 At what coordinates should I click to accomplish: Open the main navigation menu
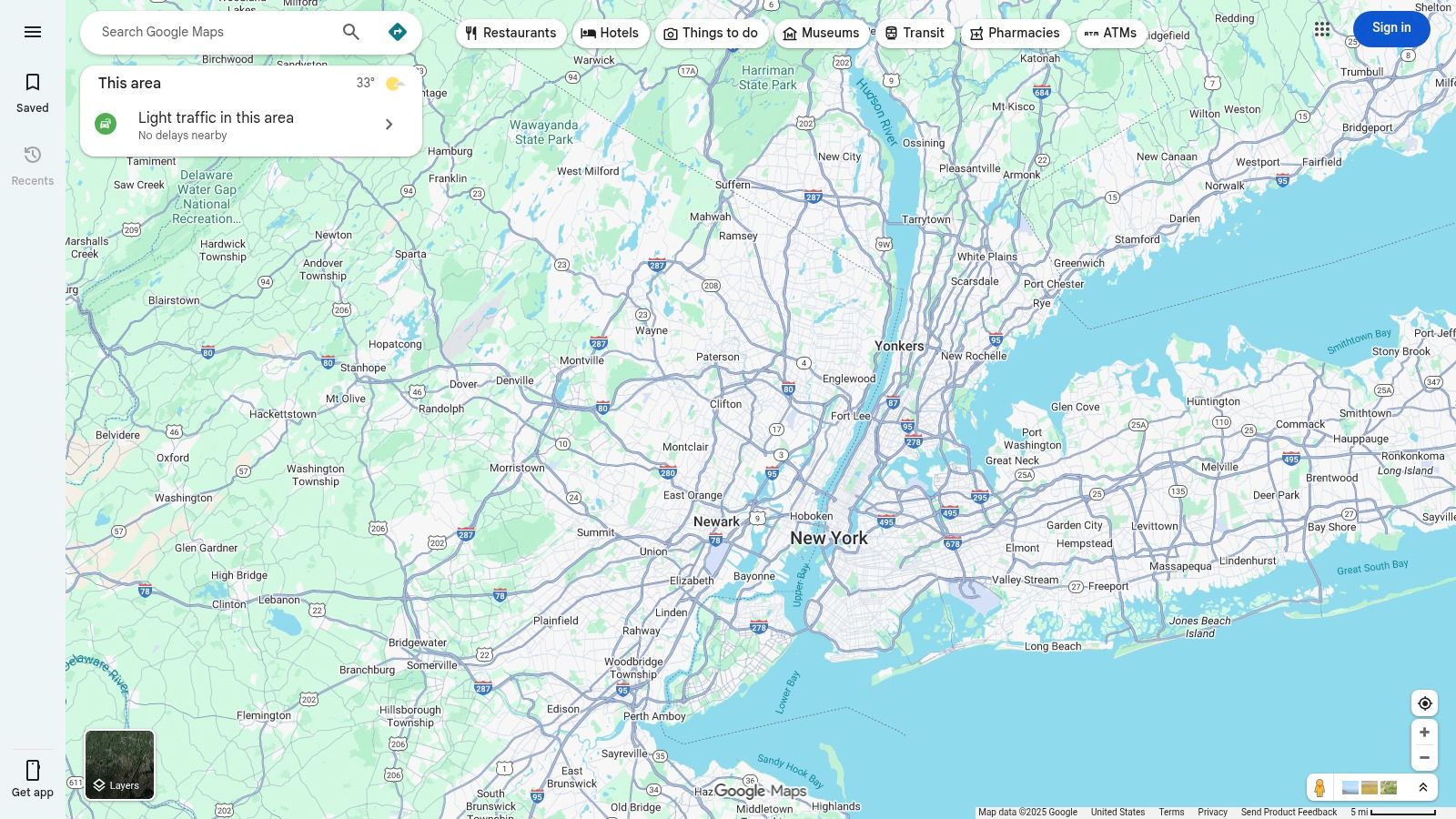point(33,31)
